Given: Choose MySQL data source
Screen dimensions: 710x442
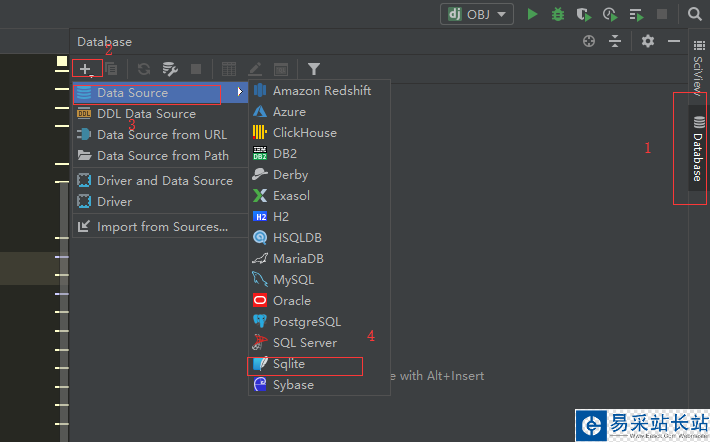Looking at the screenshot, I should (293, 280).
